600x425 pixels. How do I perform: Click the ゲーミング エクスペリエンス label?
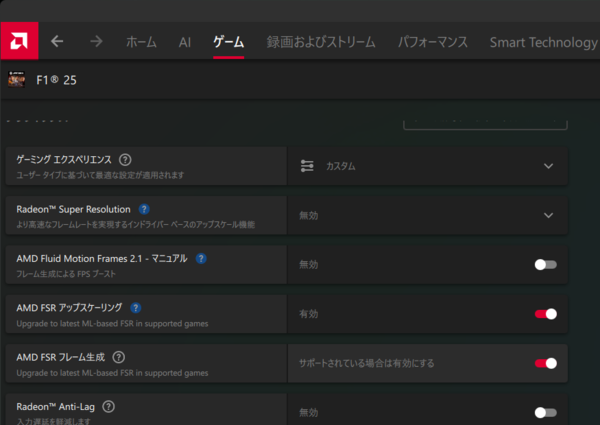click(64, 160)
